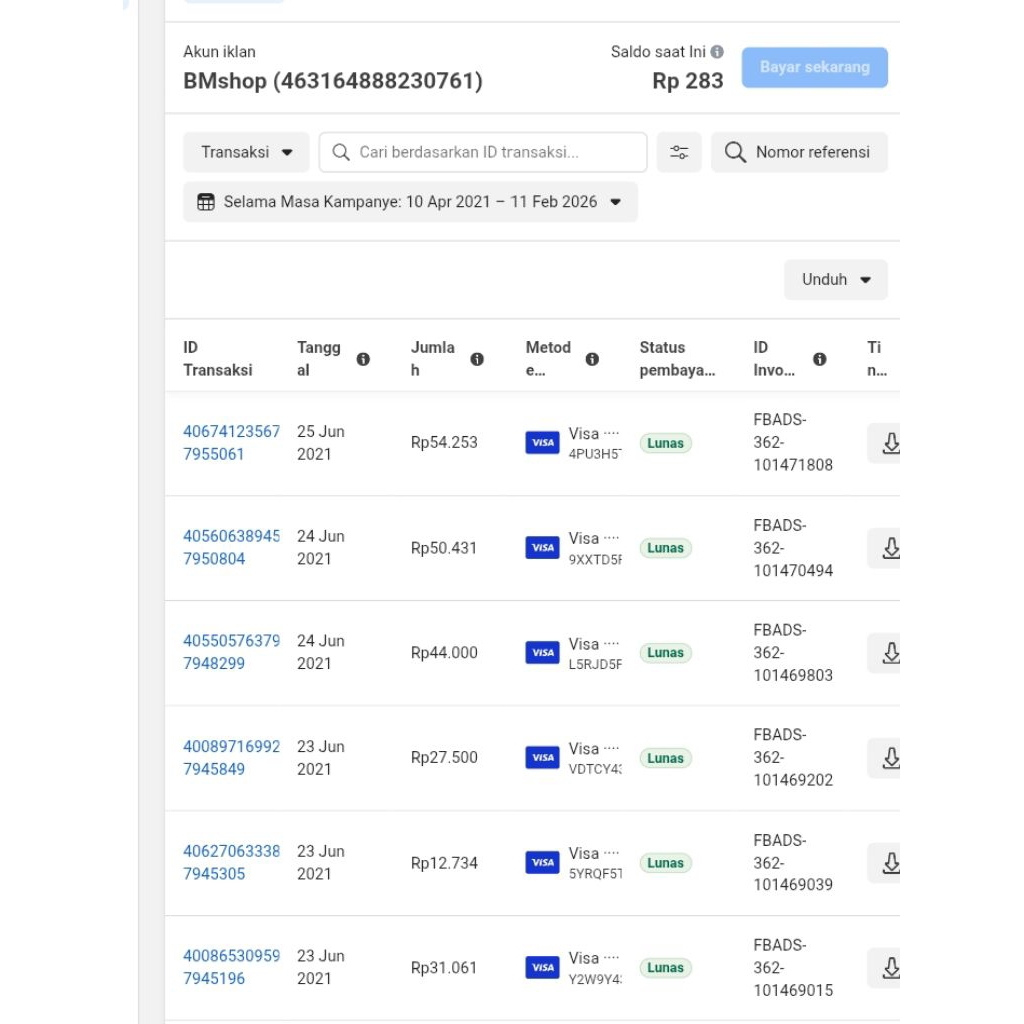Screen dimensions: 1024x1024
Task: Click info icon beside Saldo saat ini
Action: pos(717,52)
